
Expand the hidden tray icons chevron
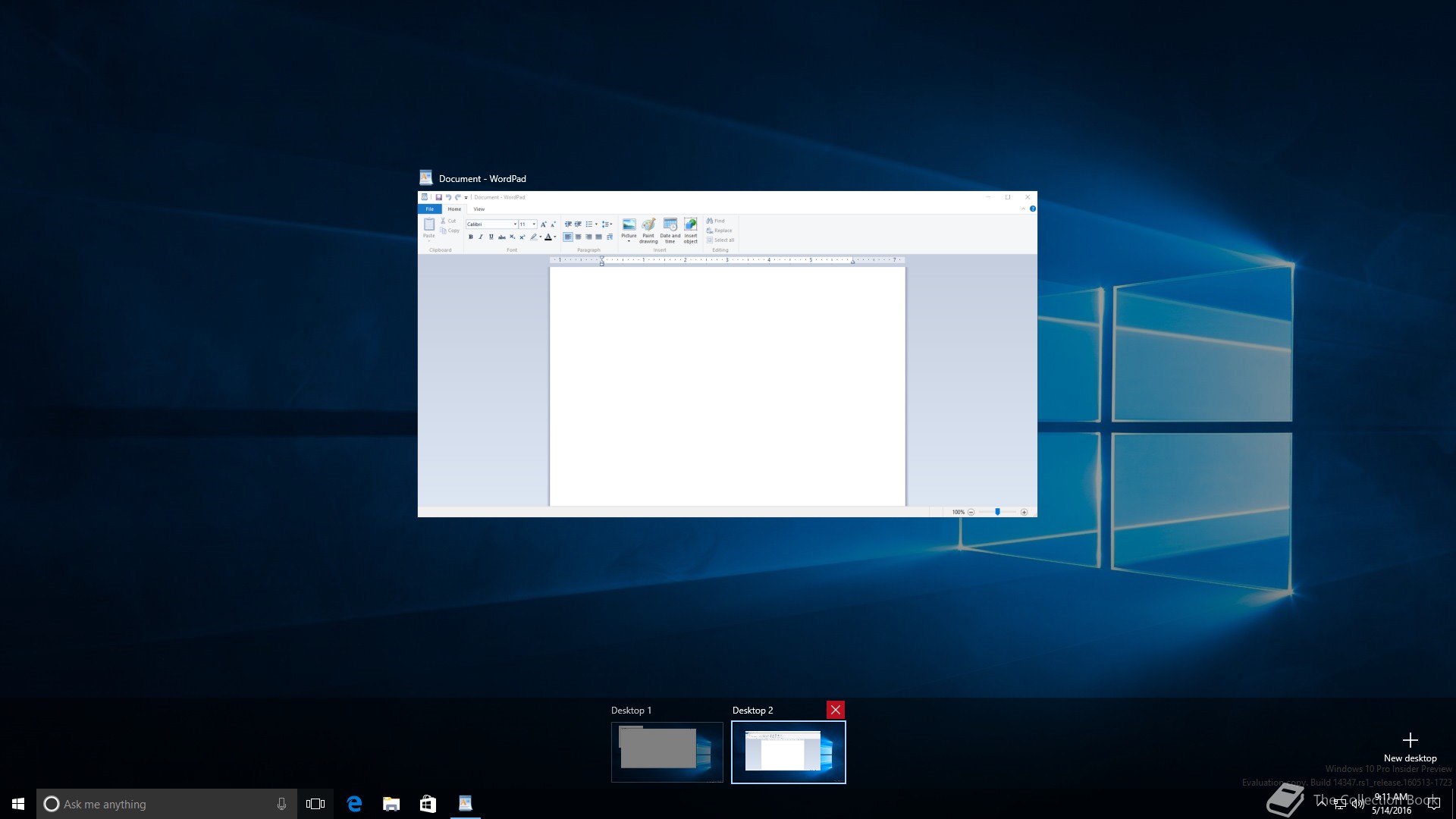(x=1322, y=804)
